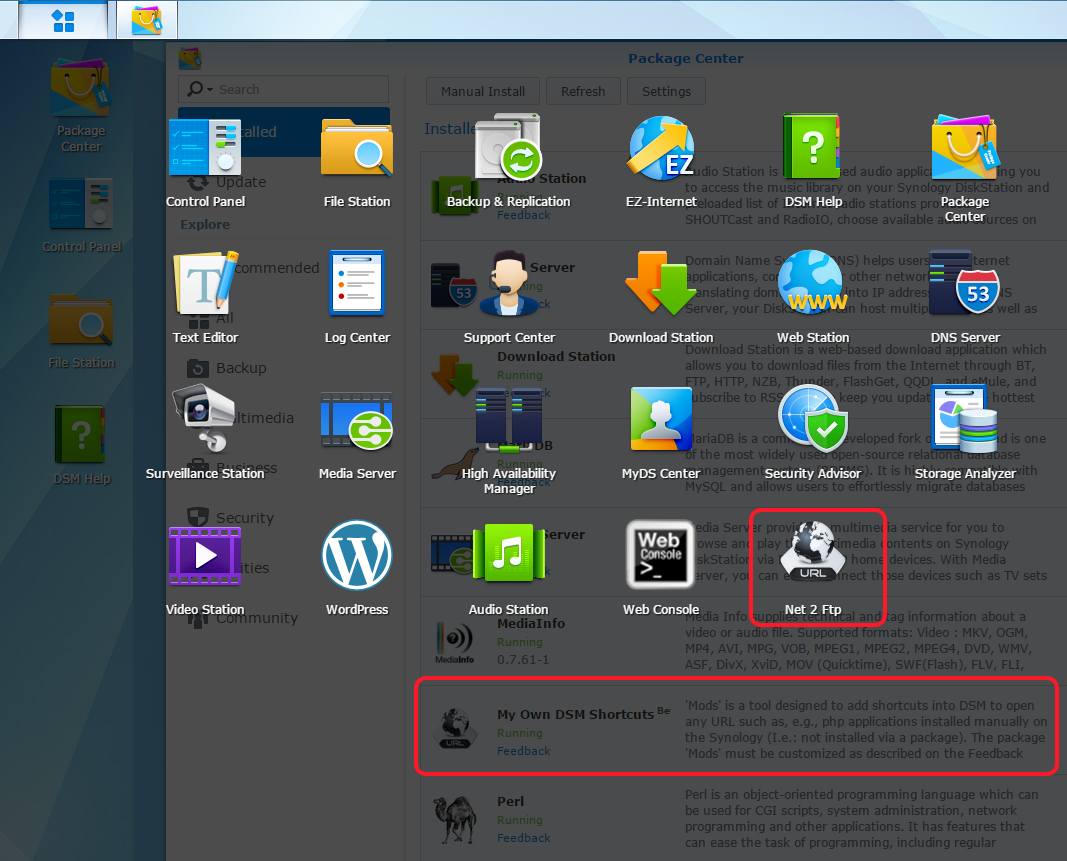Click Manual Install in Package Center
Image resolution: width=1067 pixels, height=861 pixels.
click(482, 91)
